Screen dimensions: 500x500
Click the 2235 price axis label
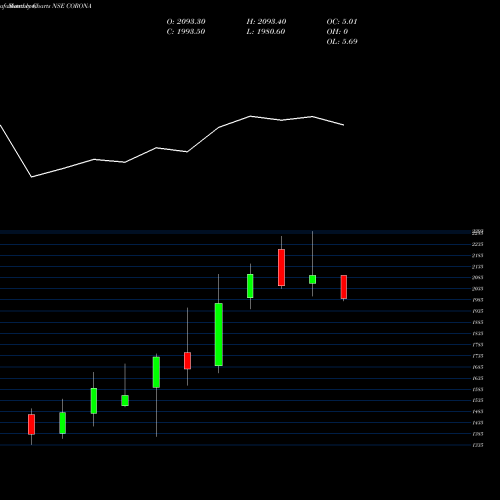click(477, 244)
